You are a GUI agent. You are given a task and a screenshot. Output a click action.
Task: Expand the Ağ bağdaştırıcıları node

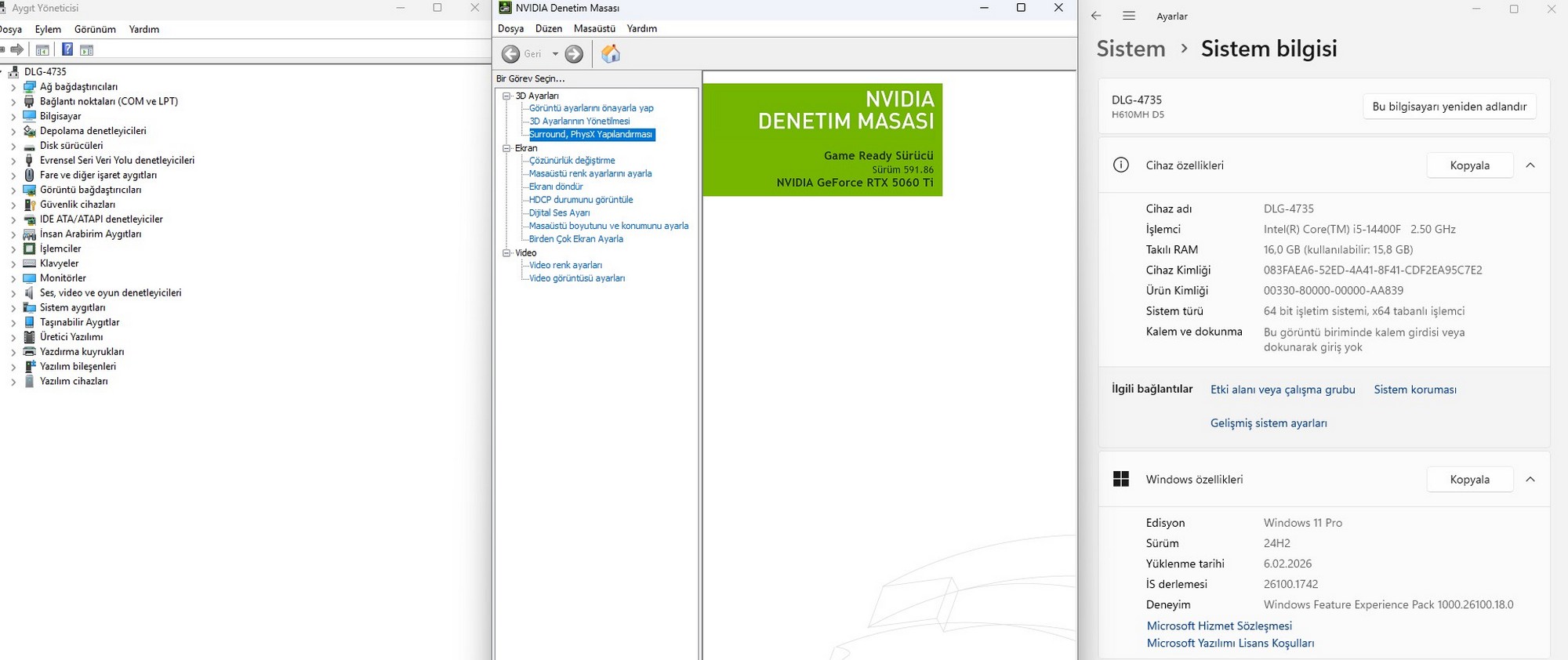click(x=13, y=87)
